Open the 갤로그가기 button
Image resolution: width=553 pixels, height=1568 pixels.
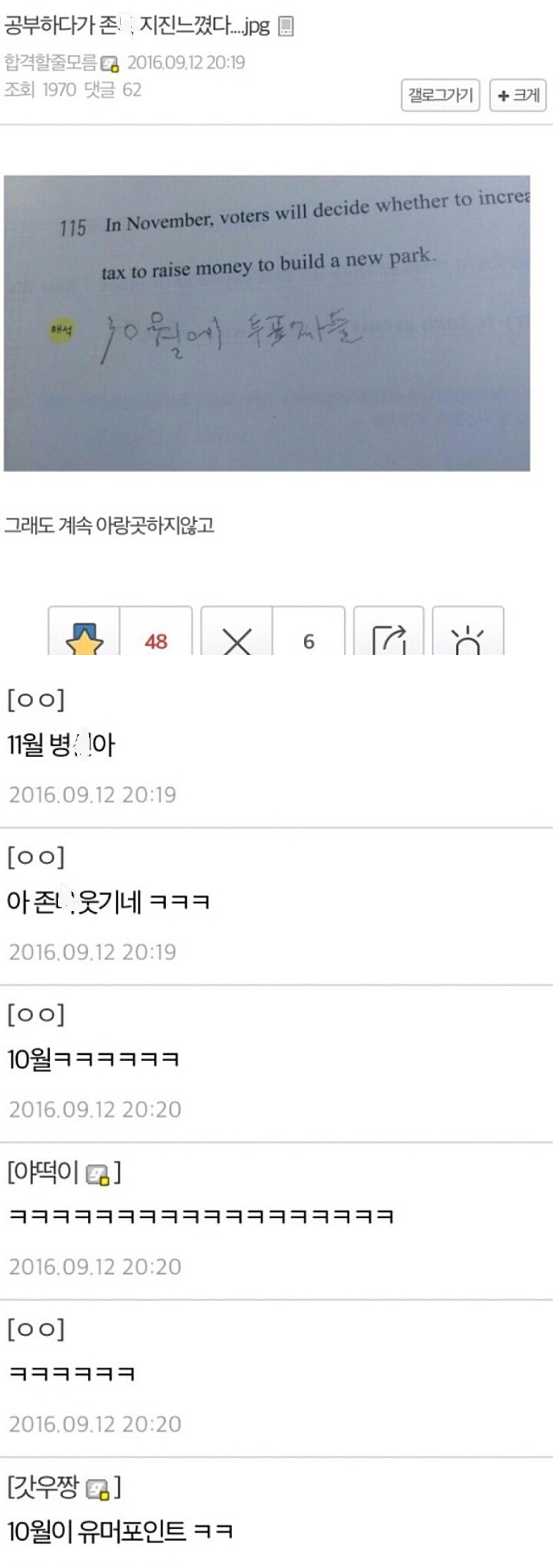pyautogui.click(x=441, y=95)
